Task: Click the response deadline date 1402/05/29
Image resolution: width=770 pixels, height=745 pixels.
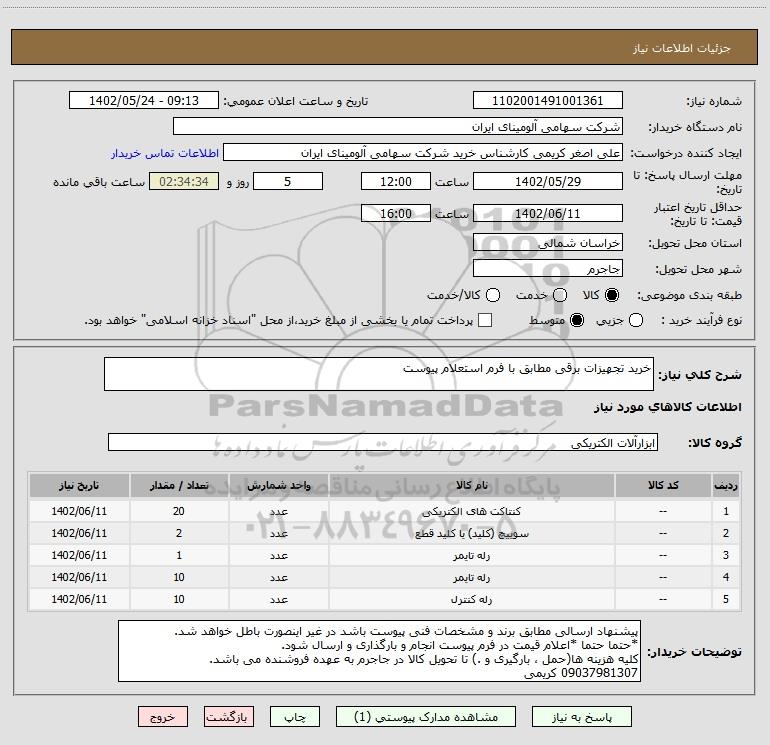Action: [548, 181]
